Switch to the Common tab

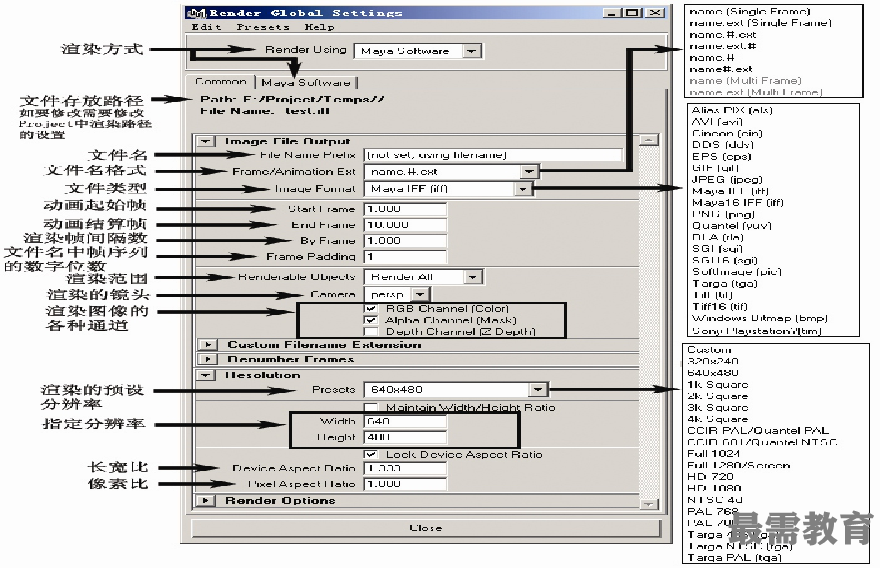click(x=221, y=82)
